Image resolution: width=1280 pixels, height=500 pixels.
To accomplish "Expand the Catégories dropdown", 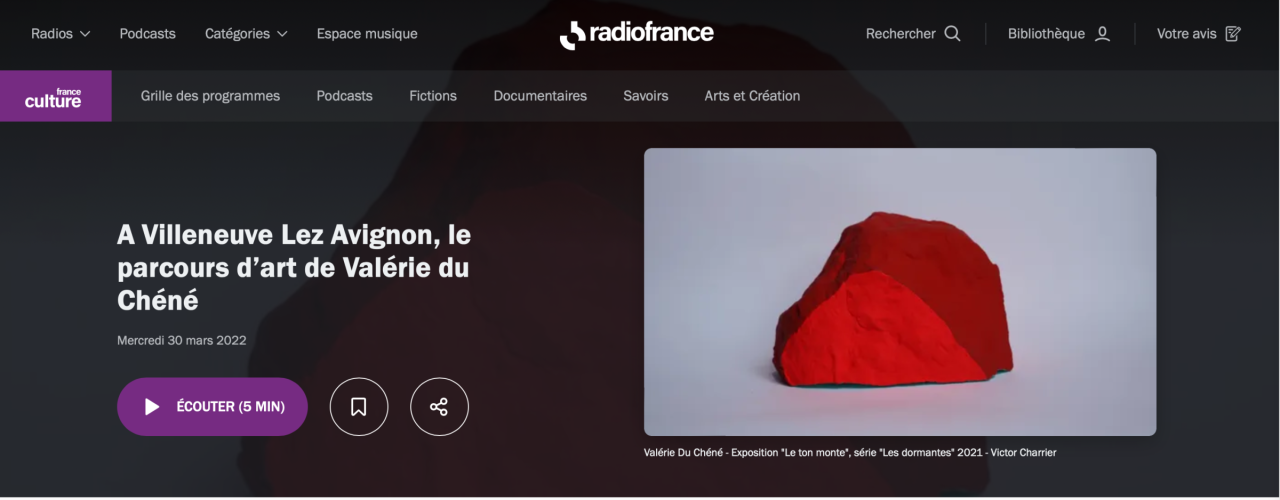I will [246, 34].
